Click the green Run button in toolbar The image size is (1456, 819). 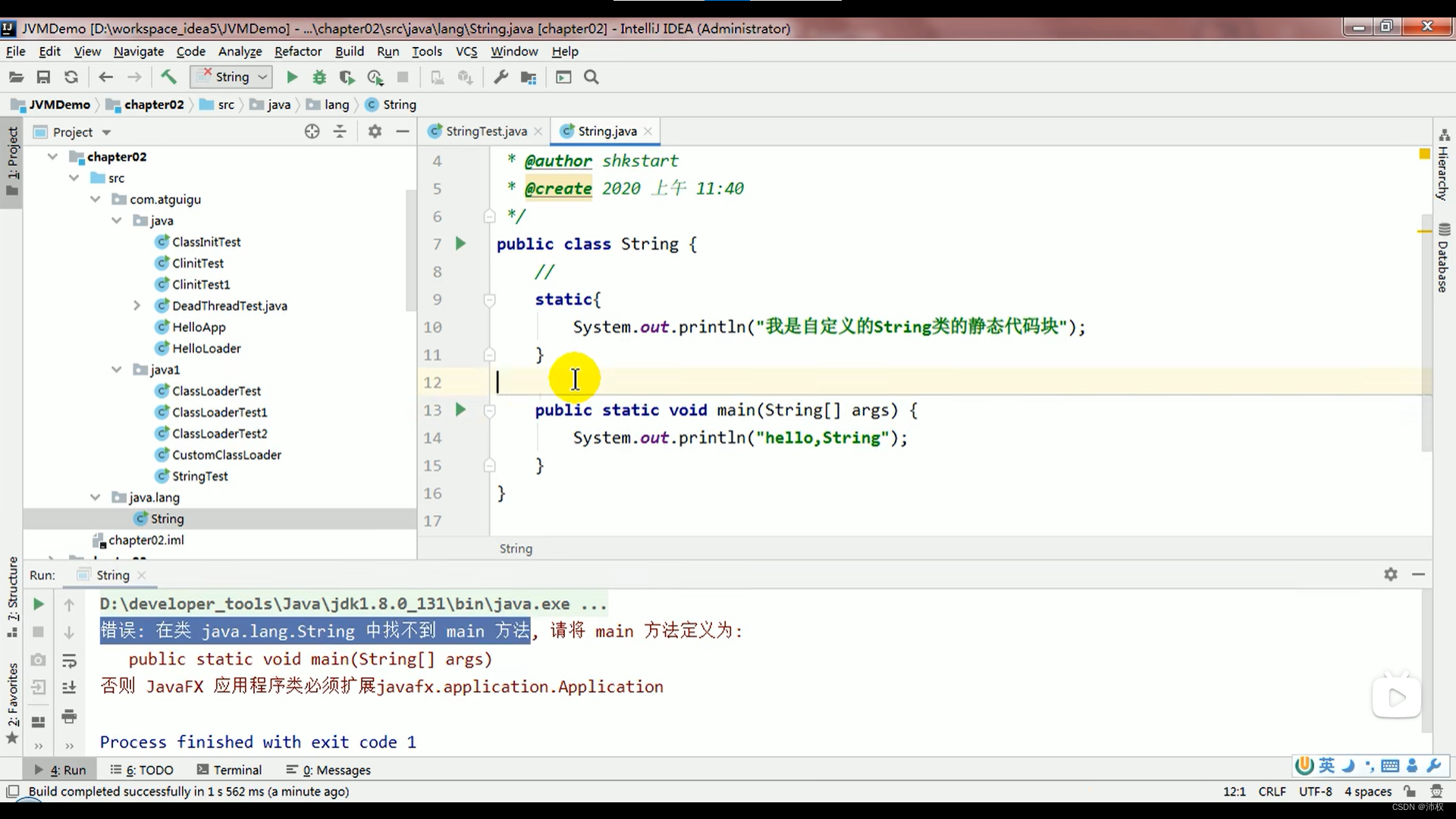[291, 77]
